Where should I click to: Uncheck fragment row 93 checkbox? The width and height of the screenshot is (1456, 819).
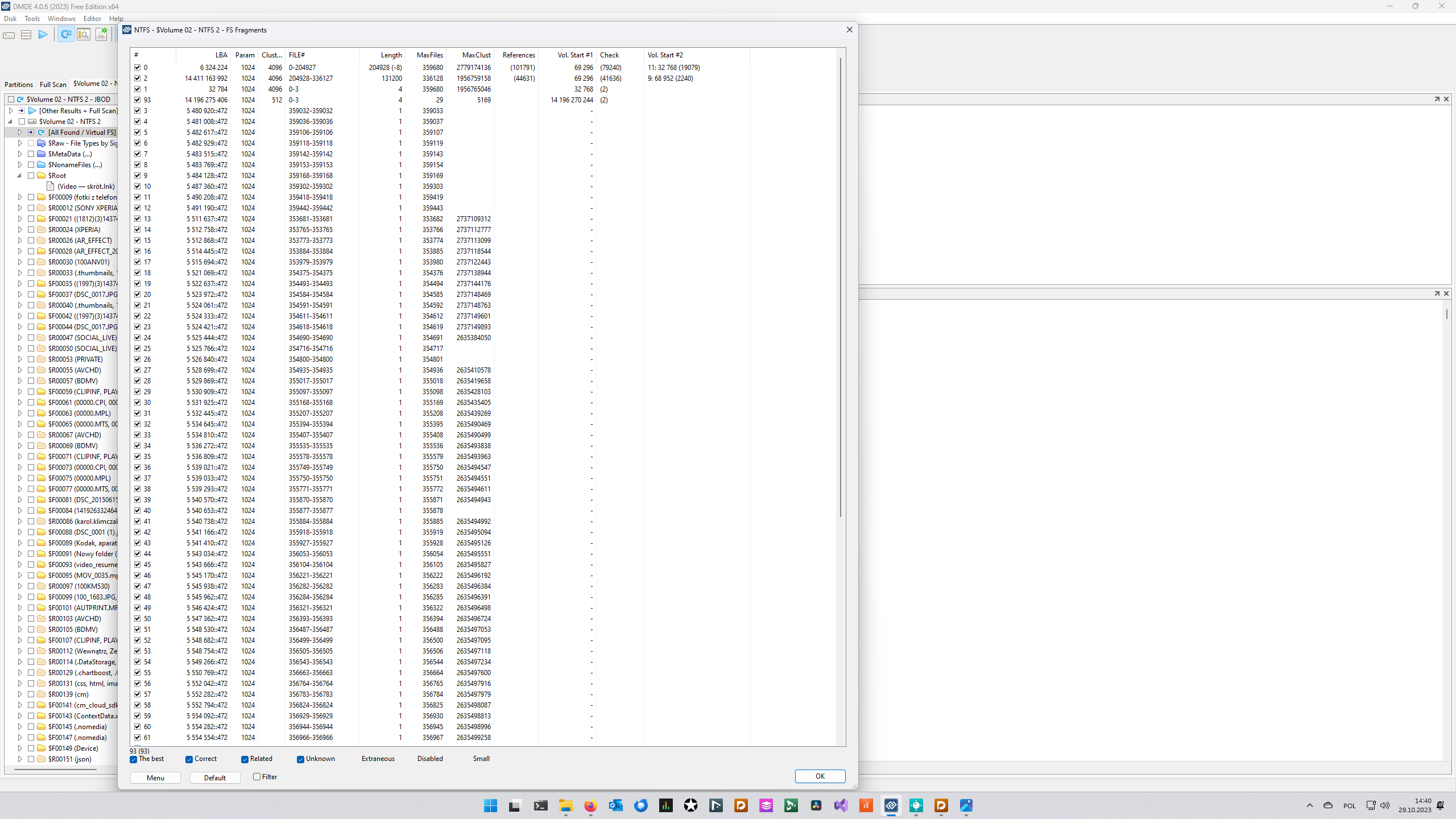tap(137, 100)
